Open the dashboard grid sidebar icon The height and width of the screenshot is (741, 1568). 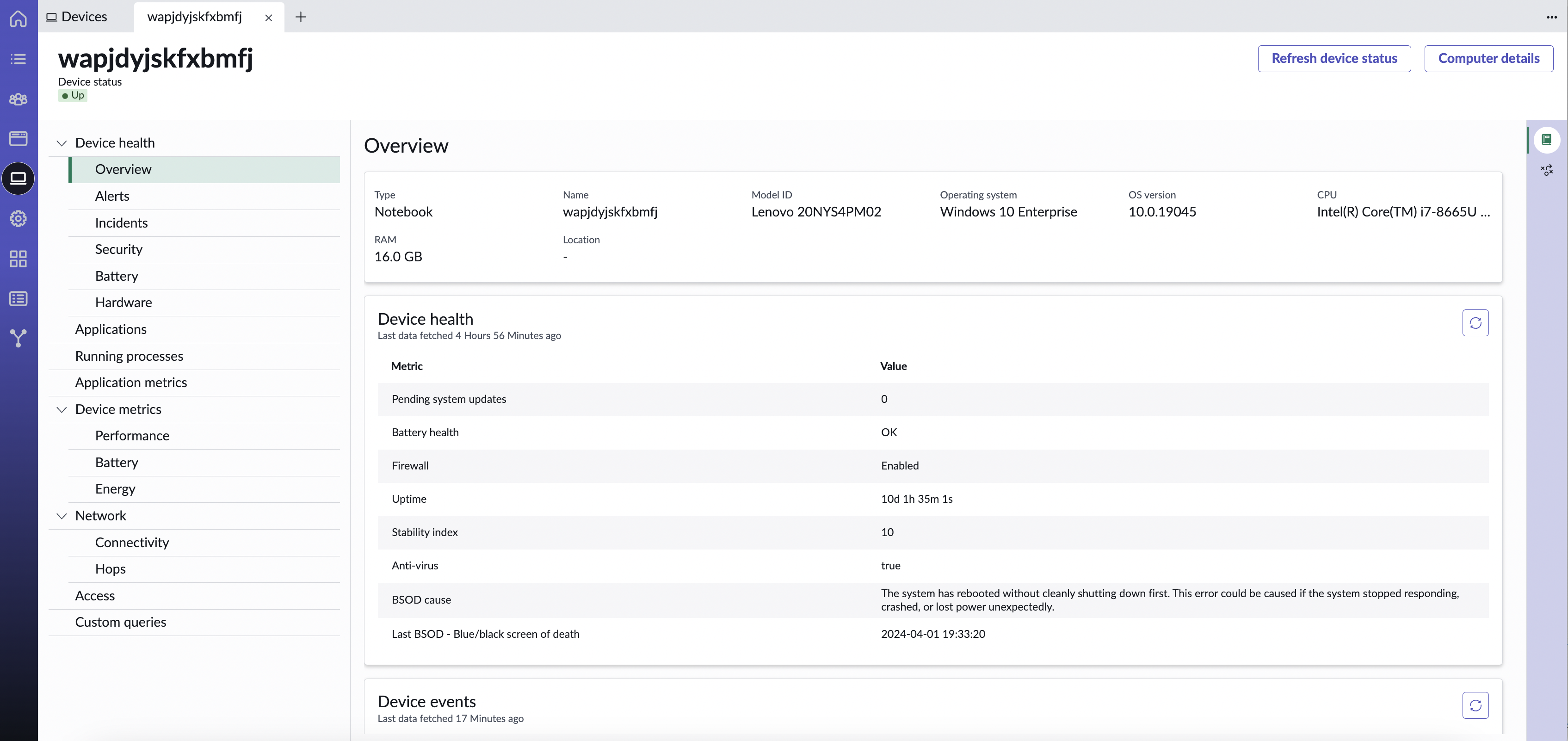(18, 259)
